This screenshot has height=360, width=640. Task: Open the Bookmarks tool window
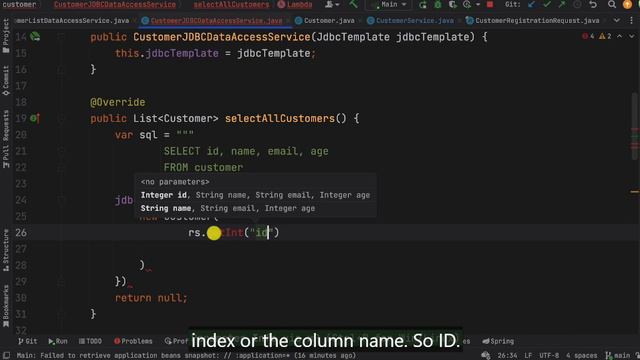[6, 306]
